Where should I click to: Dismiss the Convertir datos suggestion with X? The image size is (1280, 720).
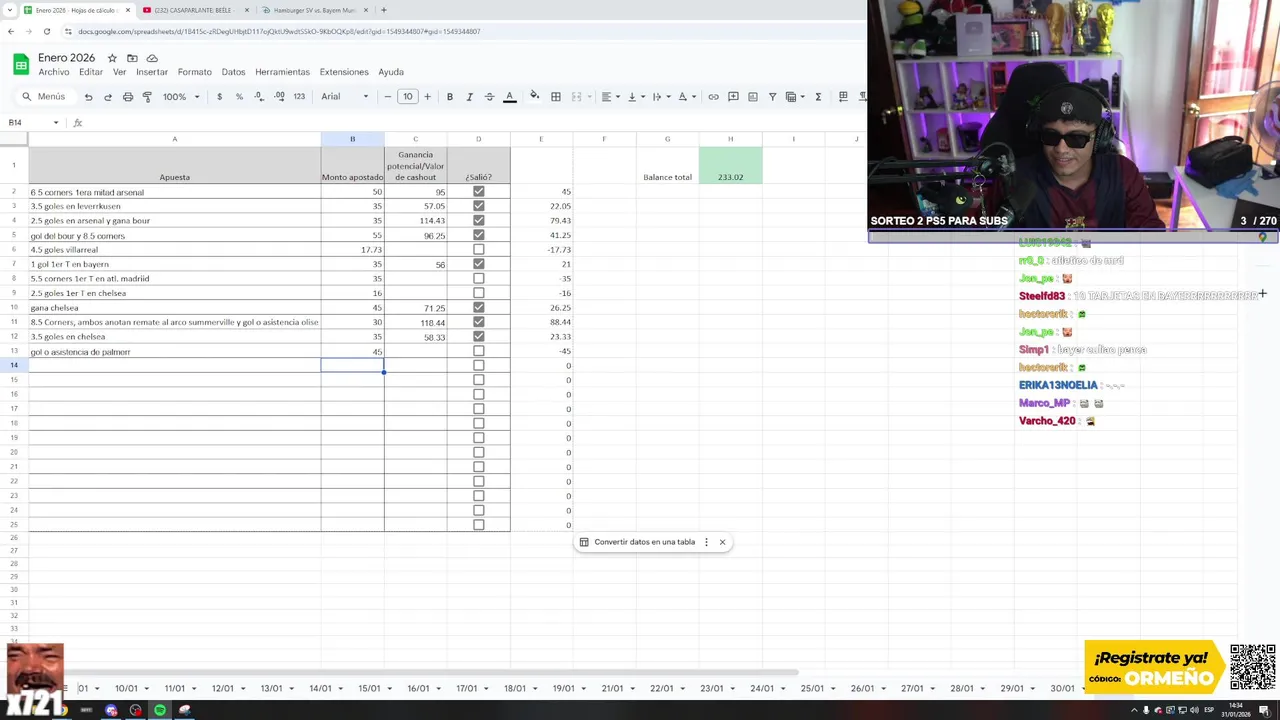[x=722, y=542]
